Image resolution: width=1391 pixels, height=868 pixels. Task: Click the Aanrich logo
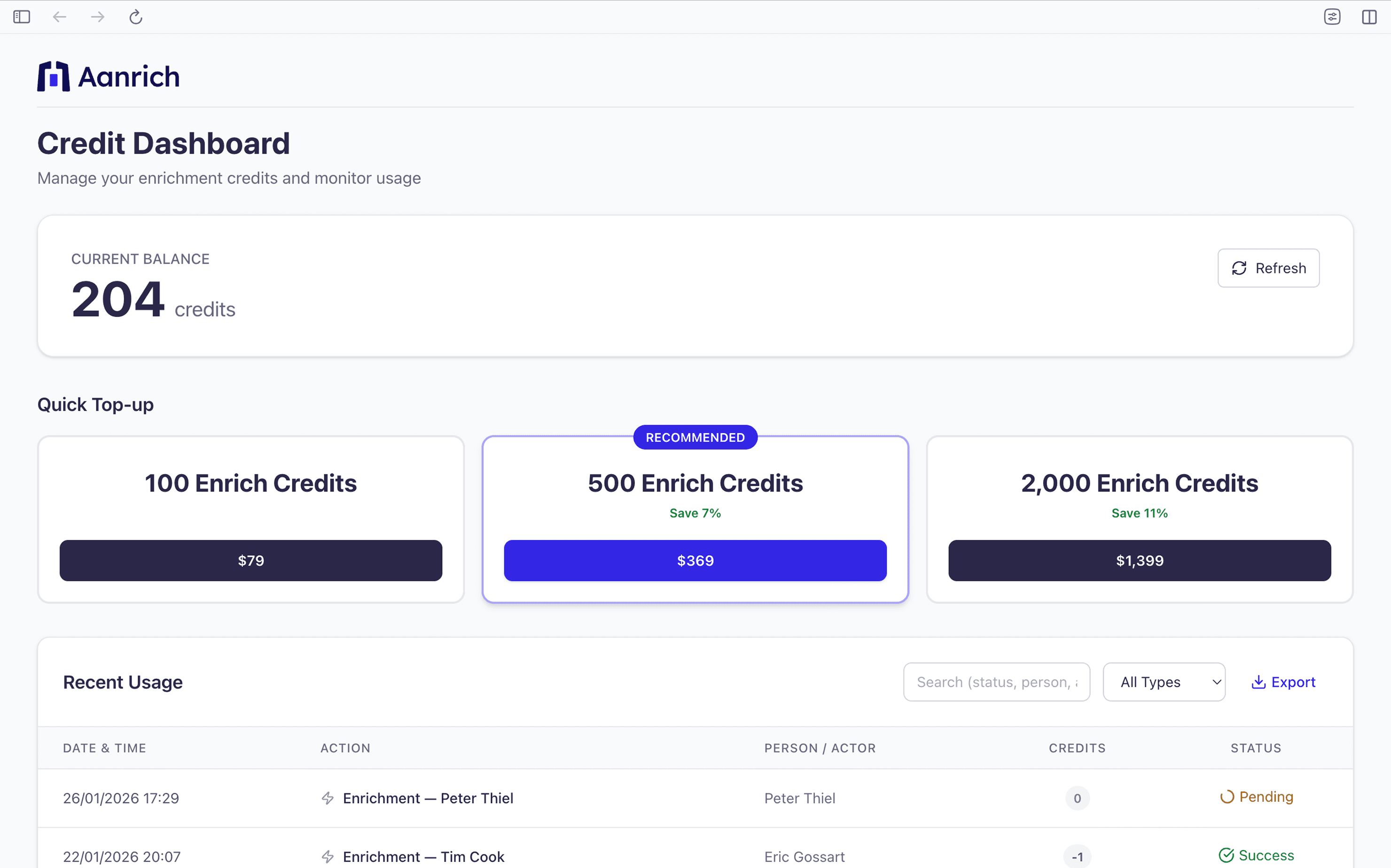[x=109, y=77]
